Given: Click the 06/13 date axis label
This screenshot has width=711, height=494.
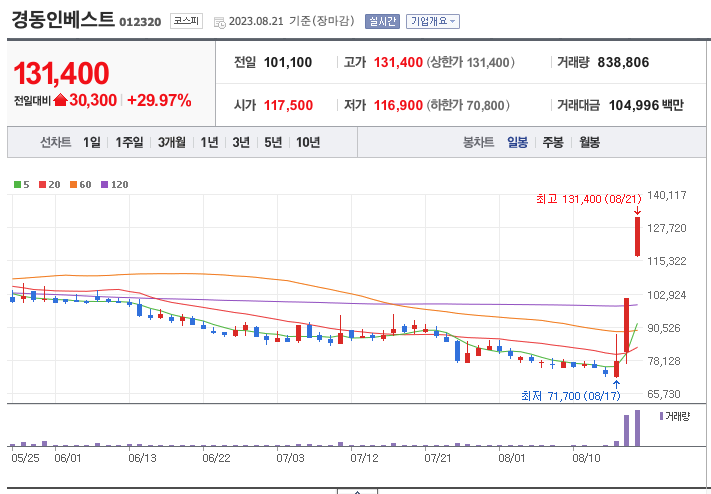Looking at the screenshot, I should (142, 458).
